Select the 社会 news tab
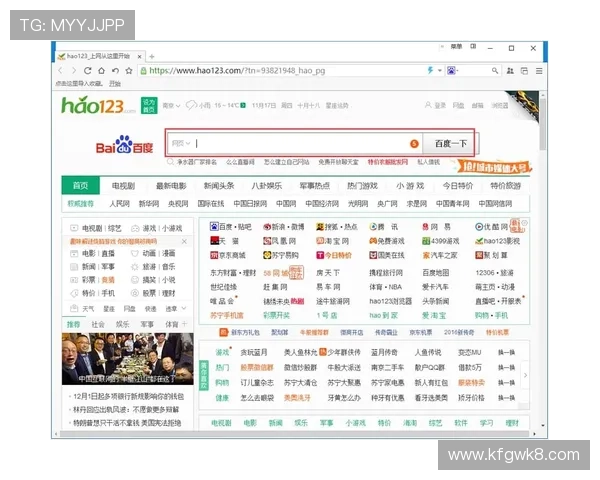 98,324
